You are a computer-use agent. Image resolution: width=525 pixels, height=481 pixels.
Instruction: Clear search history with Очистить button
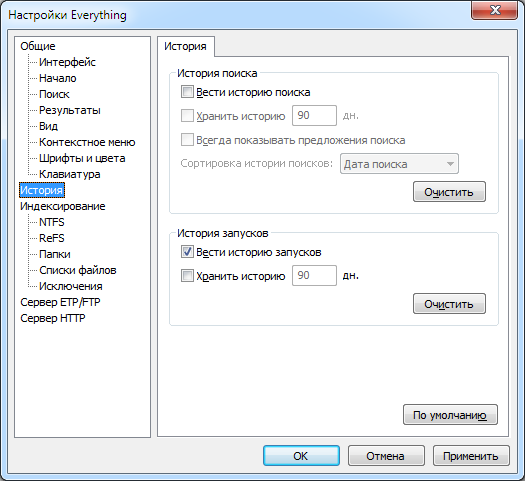pyautogui.click(x=449, y=192)
